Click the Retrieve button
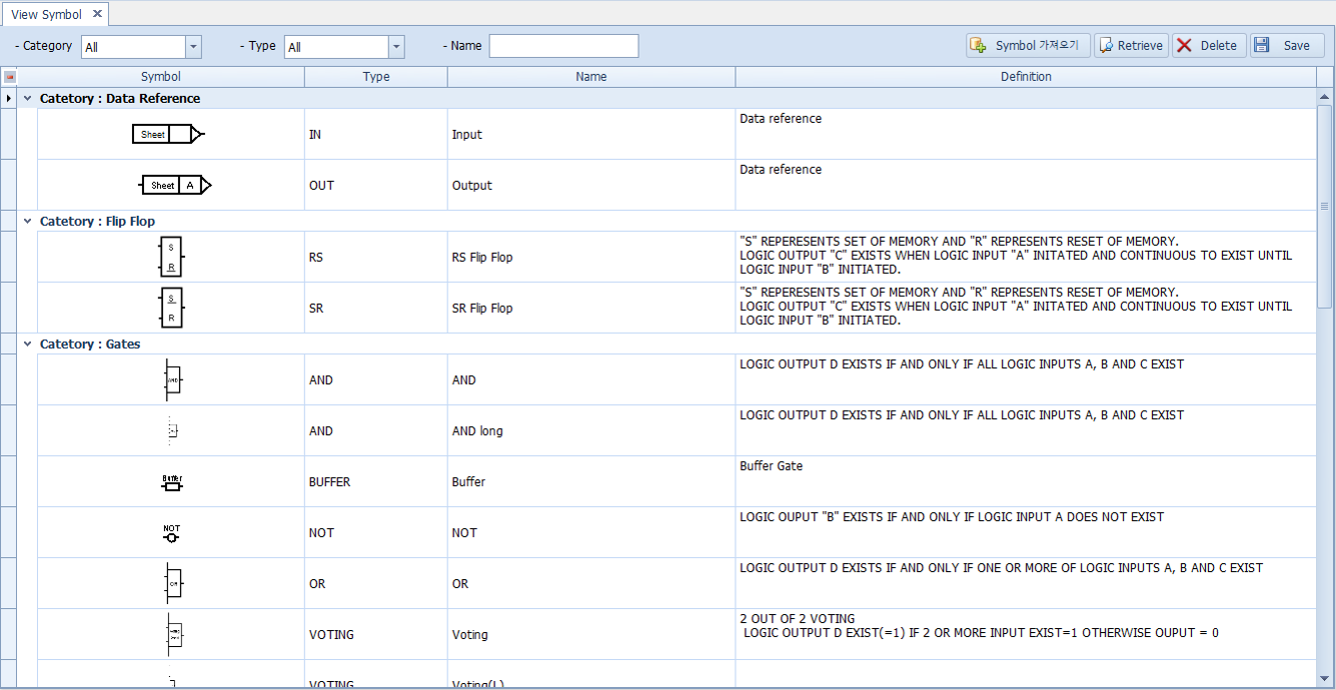Viewport: 1336px width, 690px height. click(1130, 45)
